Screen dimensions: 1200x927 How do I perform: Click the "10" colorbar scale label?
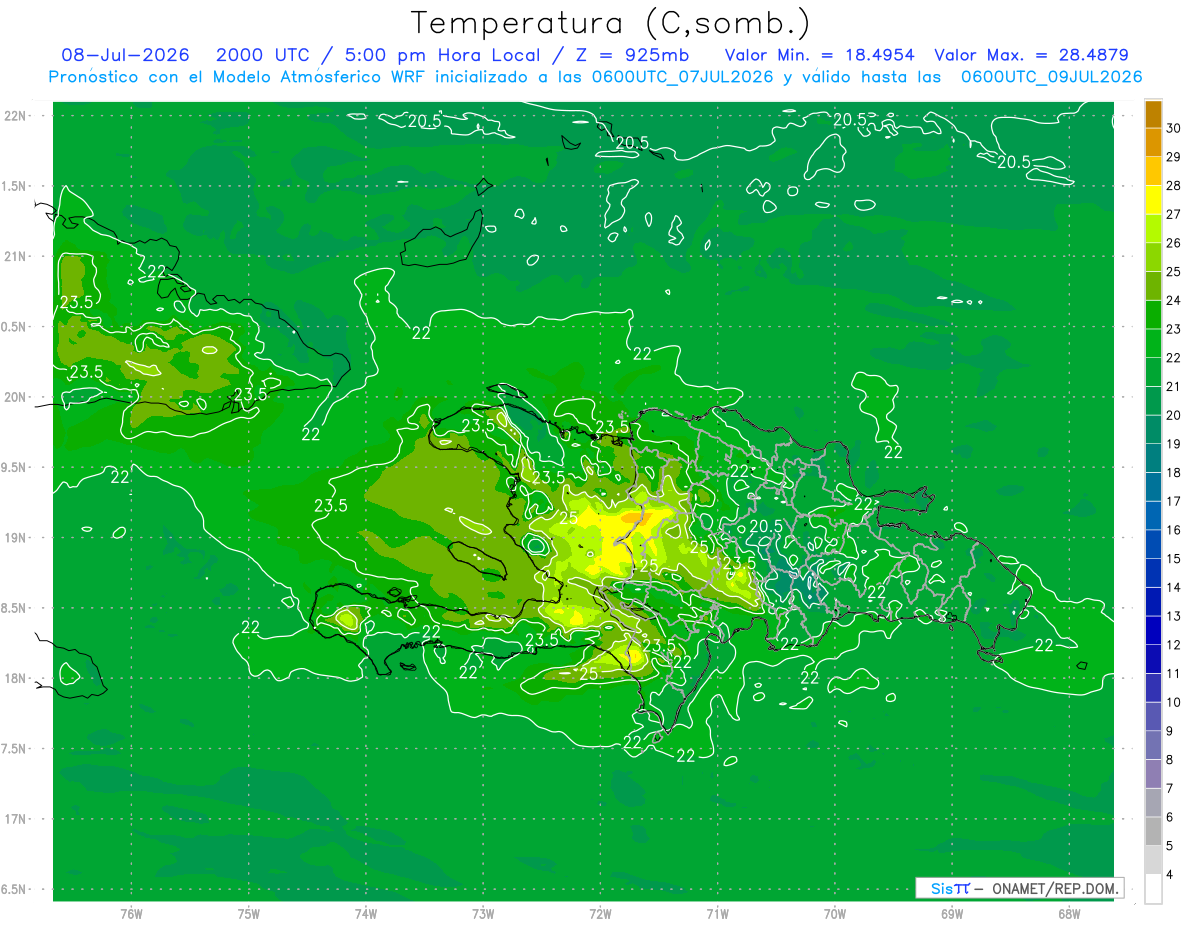1174,702
